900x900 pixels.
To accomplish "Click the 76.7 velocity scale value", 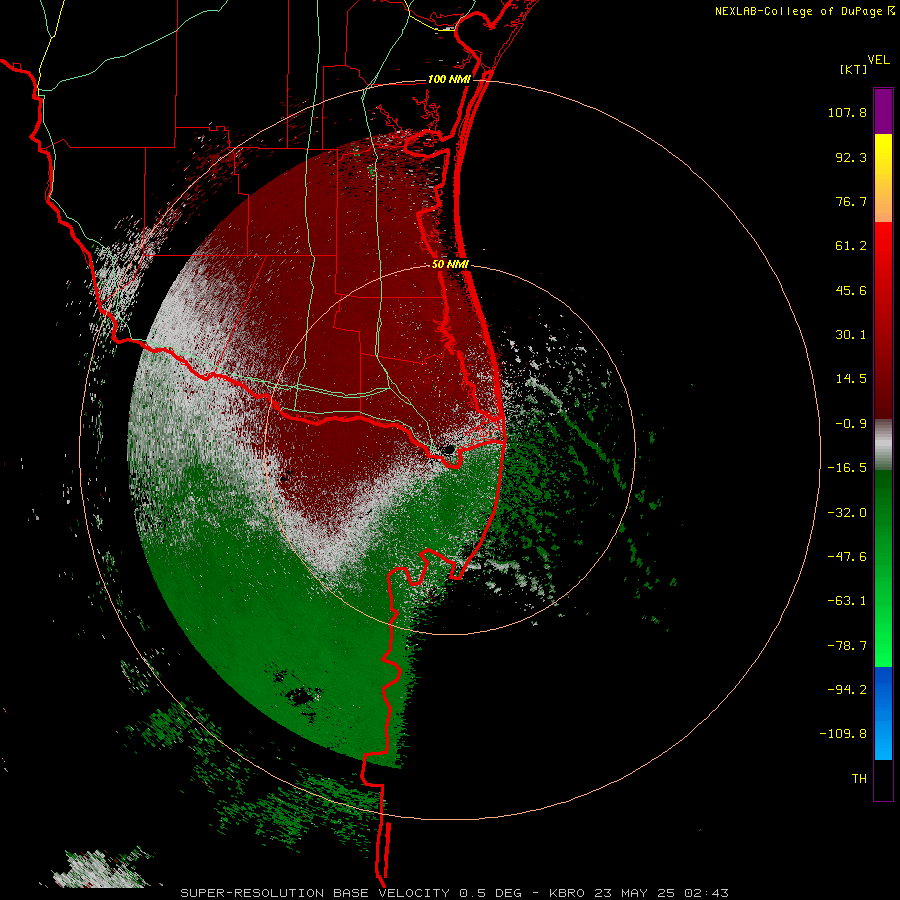I will [x=851, y=201].
